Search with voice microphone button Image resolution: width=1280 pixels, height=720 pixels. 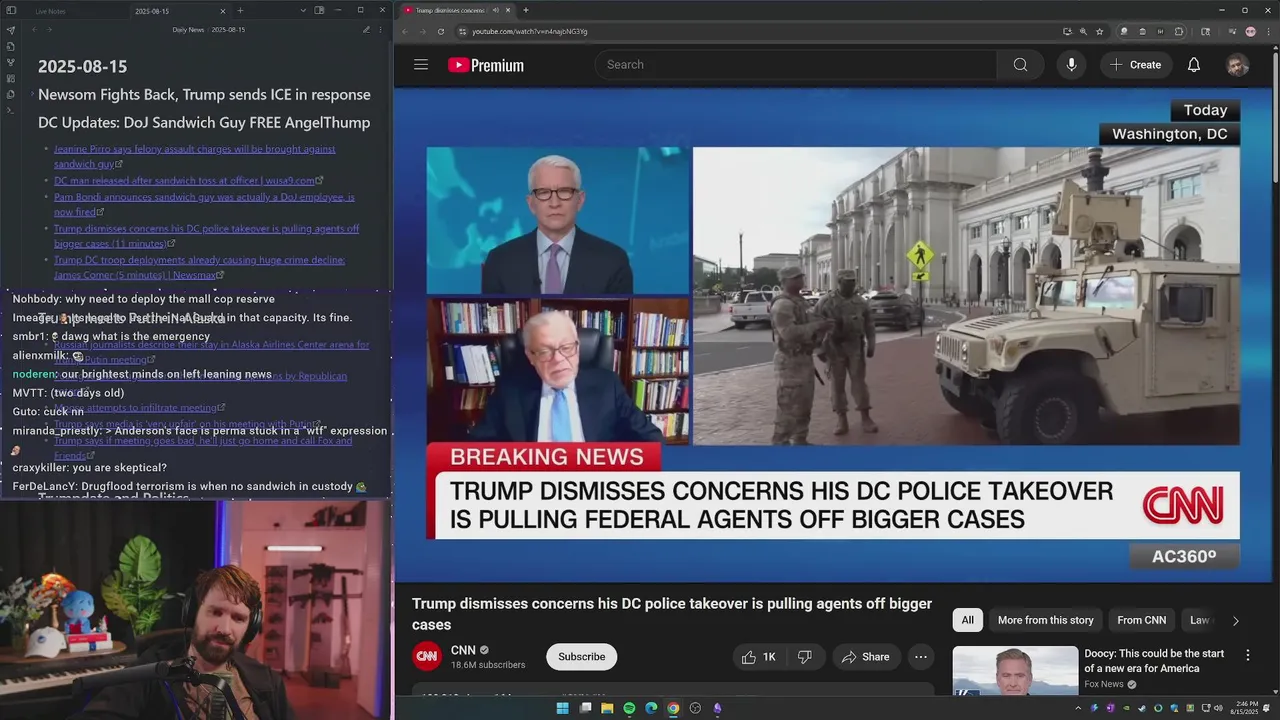1071,65
